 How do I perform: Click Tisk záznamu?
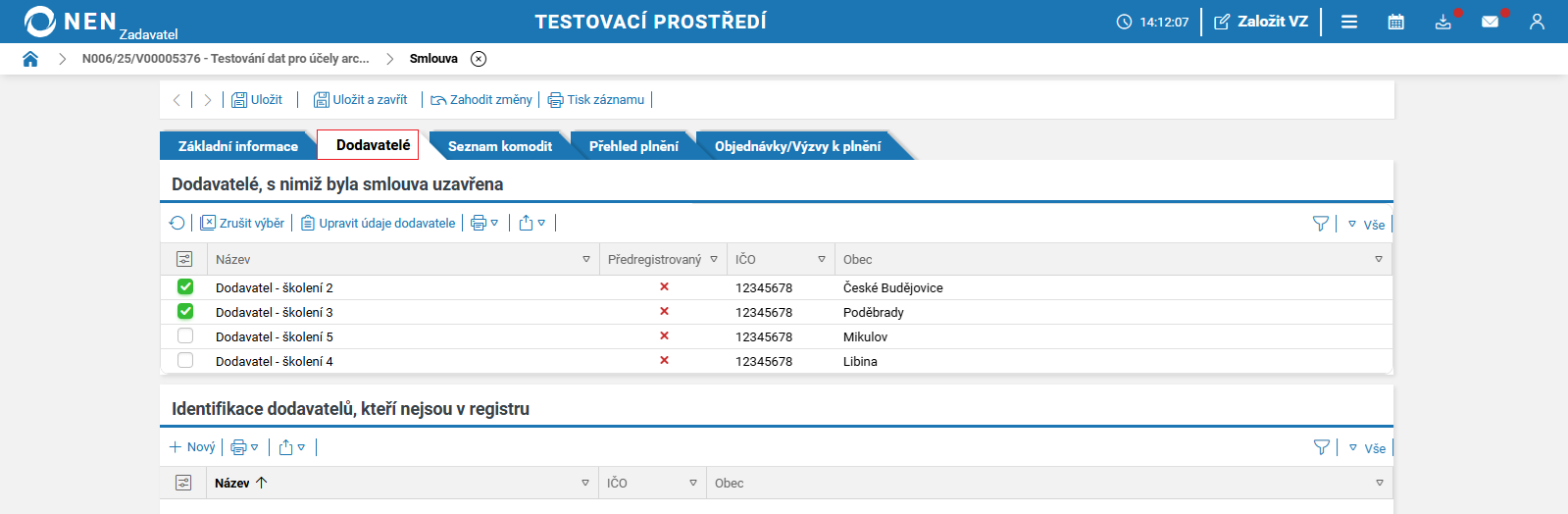click(x=596, y=100)
